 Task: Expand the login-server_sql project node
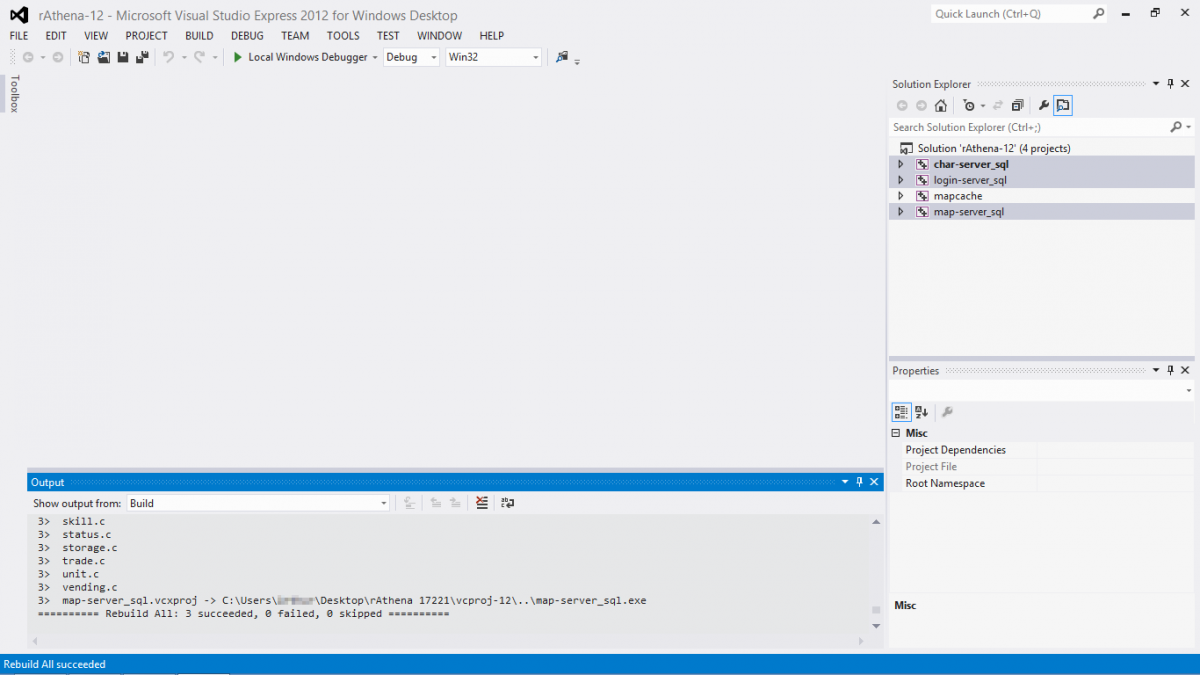pyautogui.click(x=900, y=180)
